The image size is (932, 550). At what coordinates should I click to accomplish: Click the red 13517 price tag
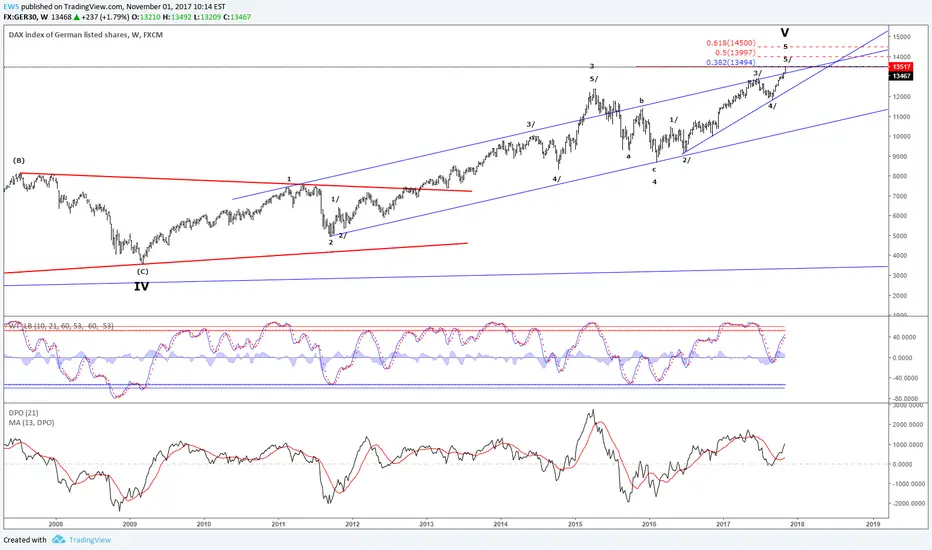(x=902, y=67)
